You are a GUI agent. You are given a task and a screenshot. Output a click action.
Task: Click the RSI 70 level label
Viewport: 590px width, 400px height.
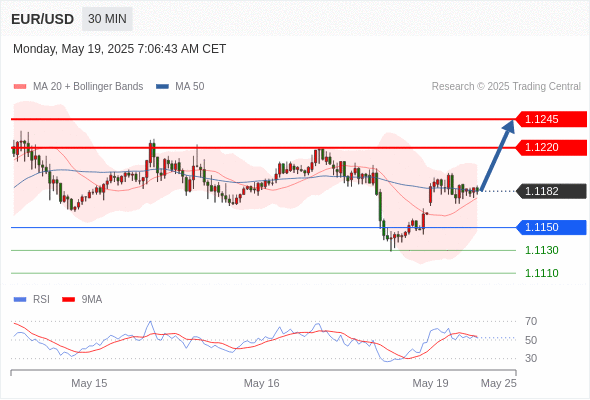coord(531,321)
